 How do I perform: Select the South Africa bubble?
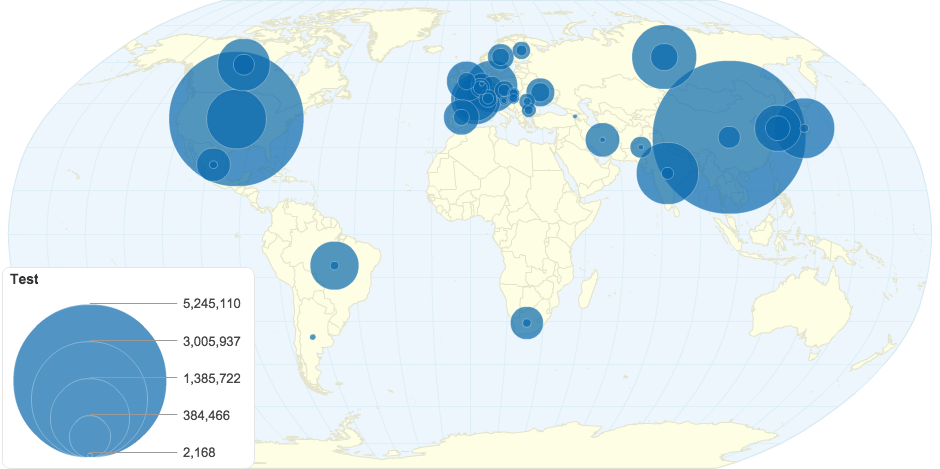[x=527, y=323]
